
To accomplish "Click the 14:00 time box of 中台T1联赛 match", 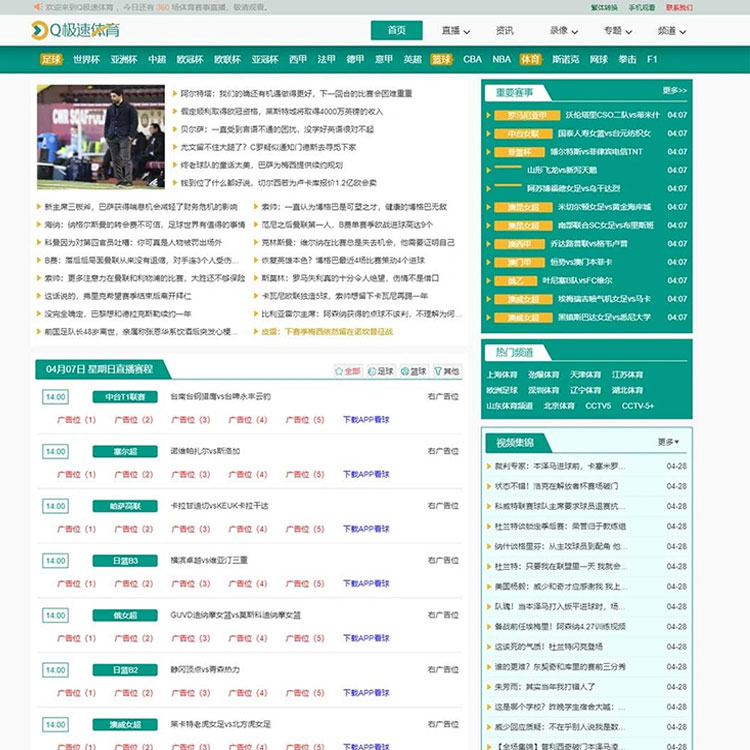I will (55, 397).
